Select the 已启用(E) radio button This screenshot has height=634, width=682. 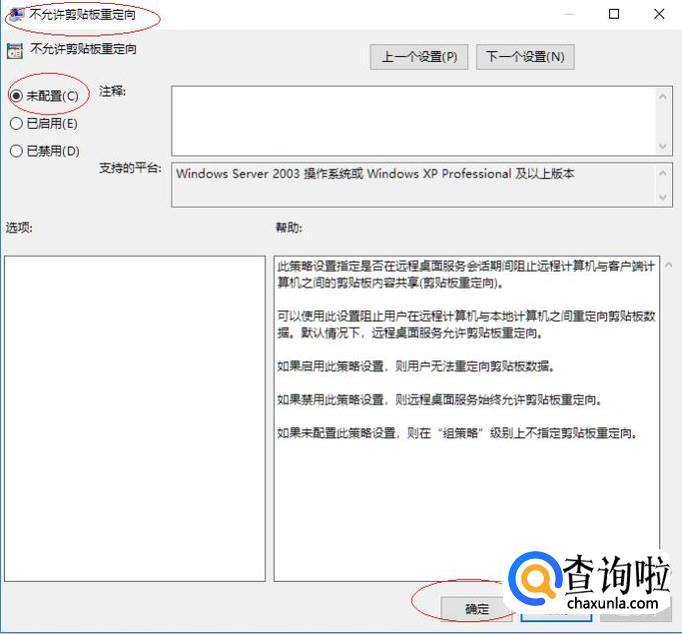click(x=16, y=123)
